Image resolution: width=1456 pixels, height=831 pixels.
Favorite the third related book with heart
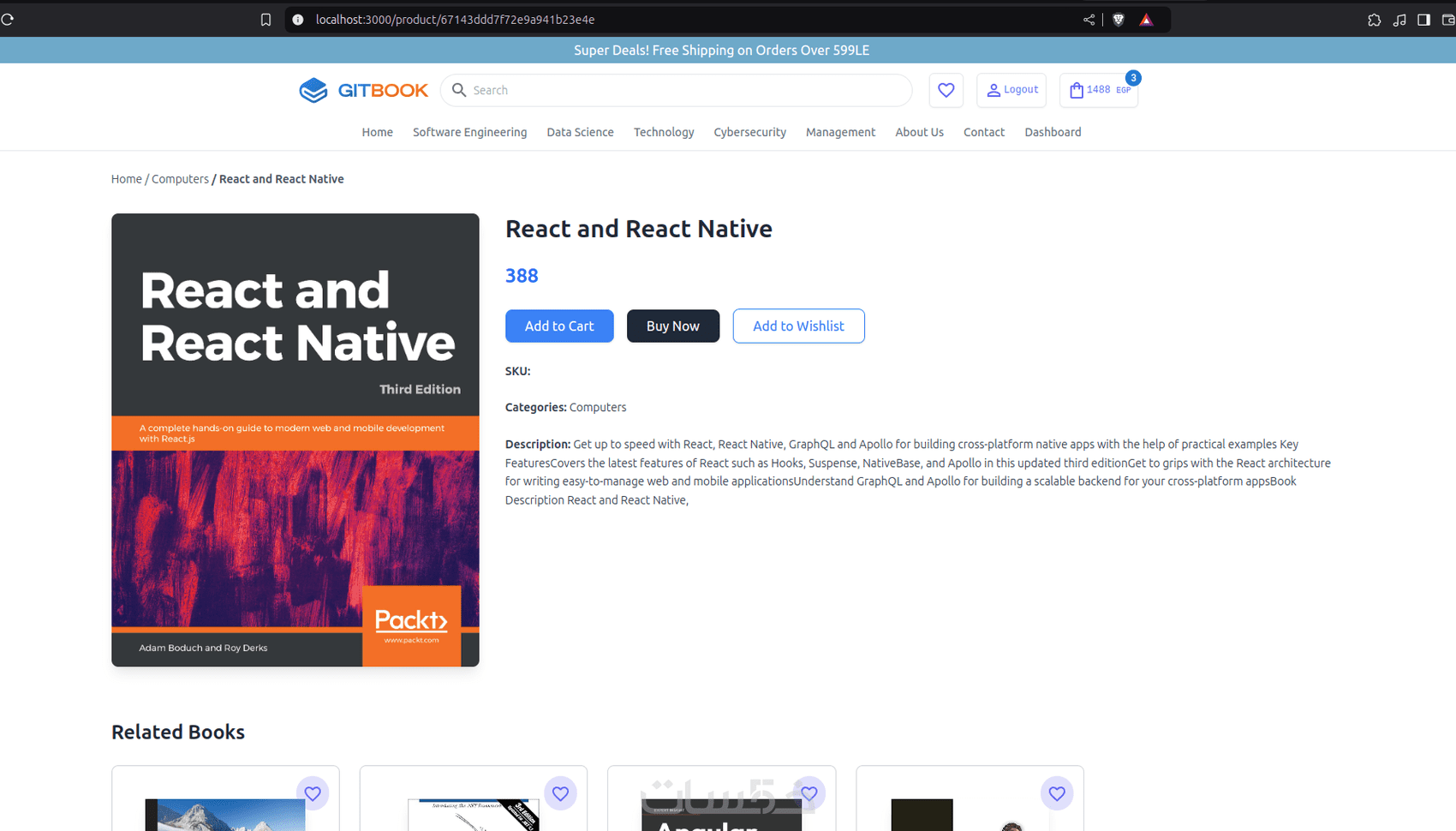click(x=809, y=793)
